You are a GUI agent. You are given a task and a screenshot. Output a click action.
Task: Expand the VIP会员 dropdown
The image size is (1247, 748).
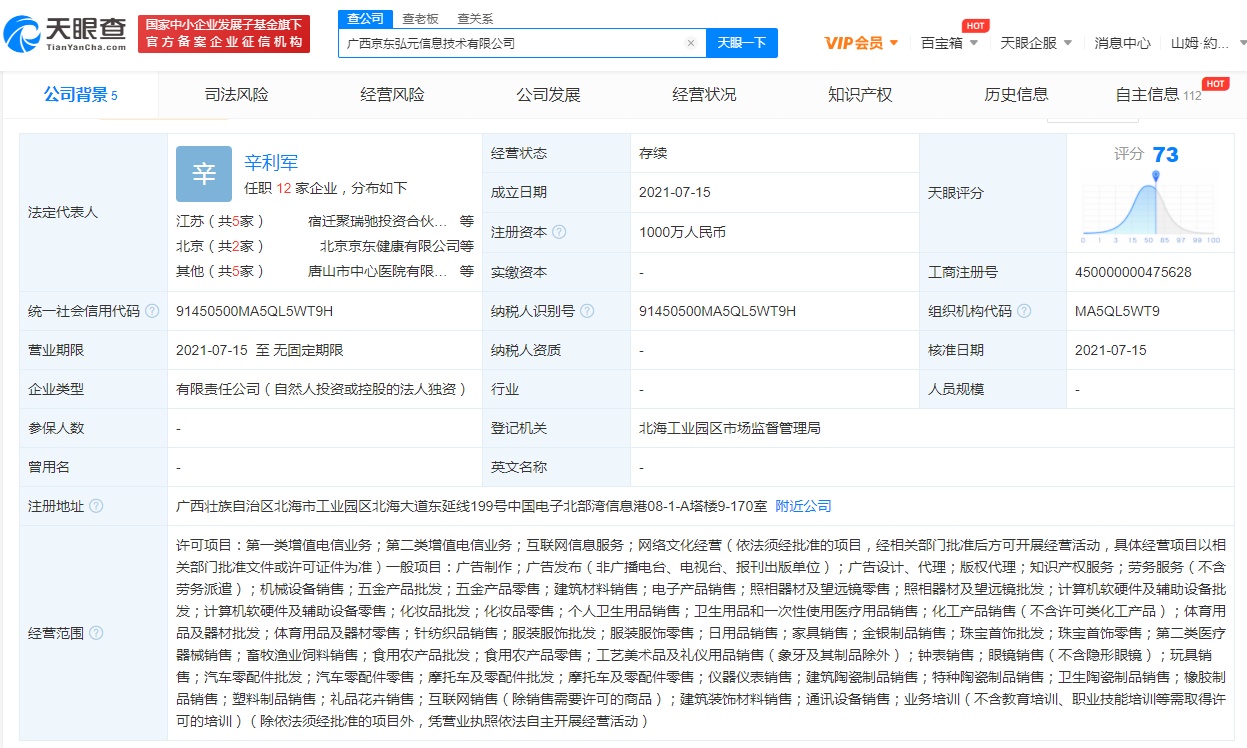(861, 43)
